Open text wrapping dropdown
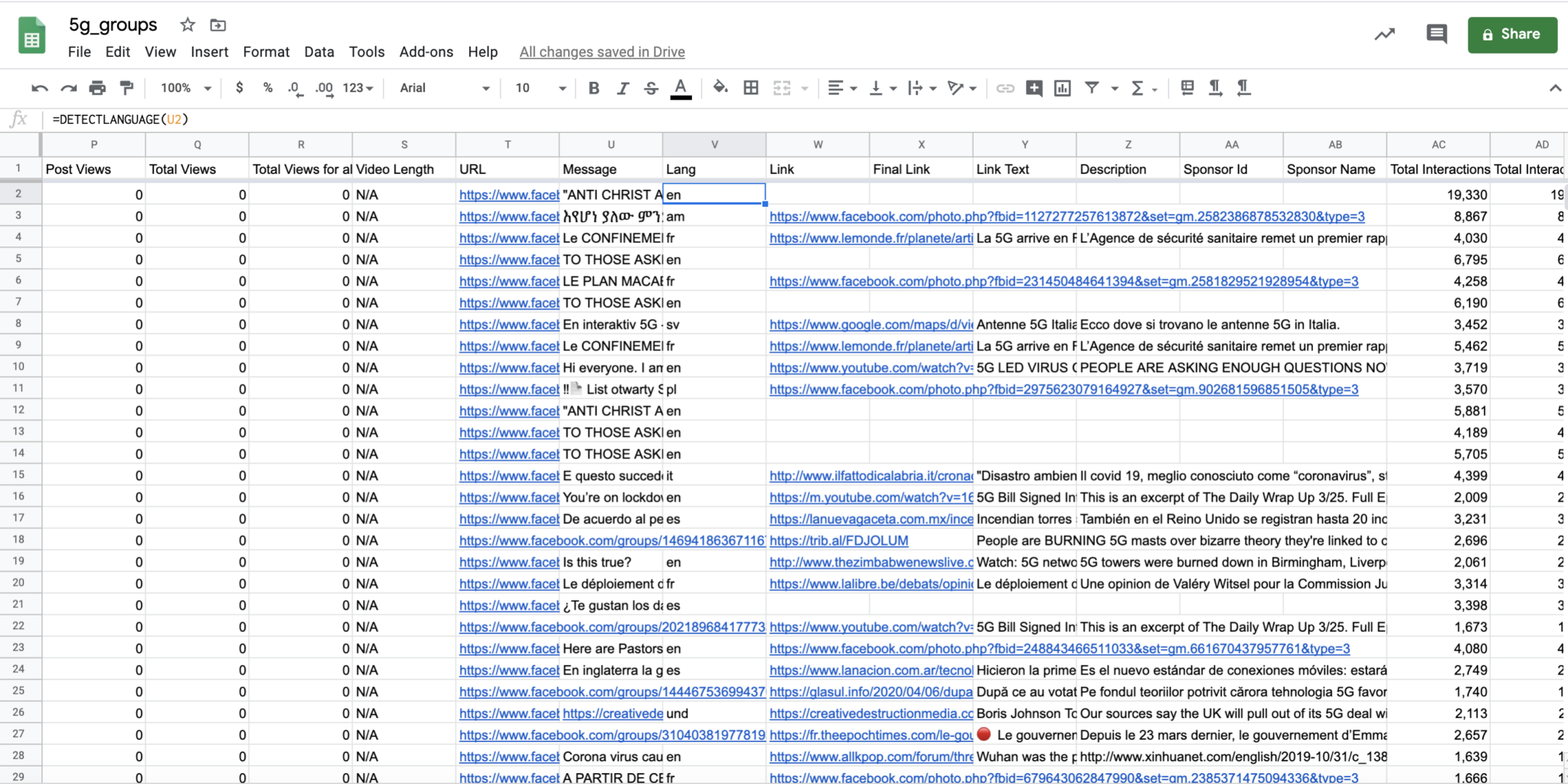The image size is (1568, 784). tap(922, 88)
